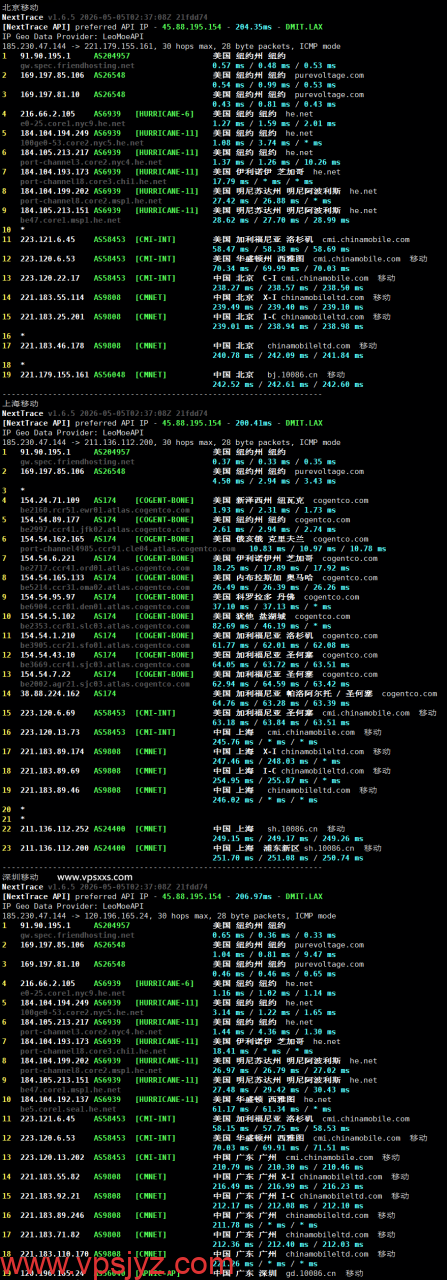Click hop IP 221.183.89.246

coord(52,1214)
